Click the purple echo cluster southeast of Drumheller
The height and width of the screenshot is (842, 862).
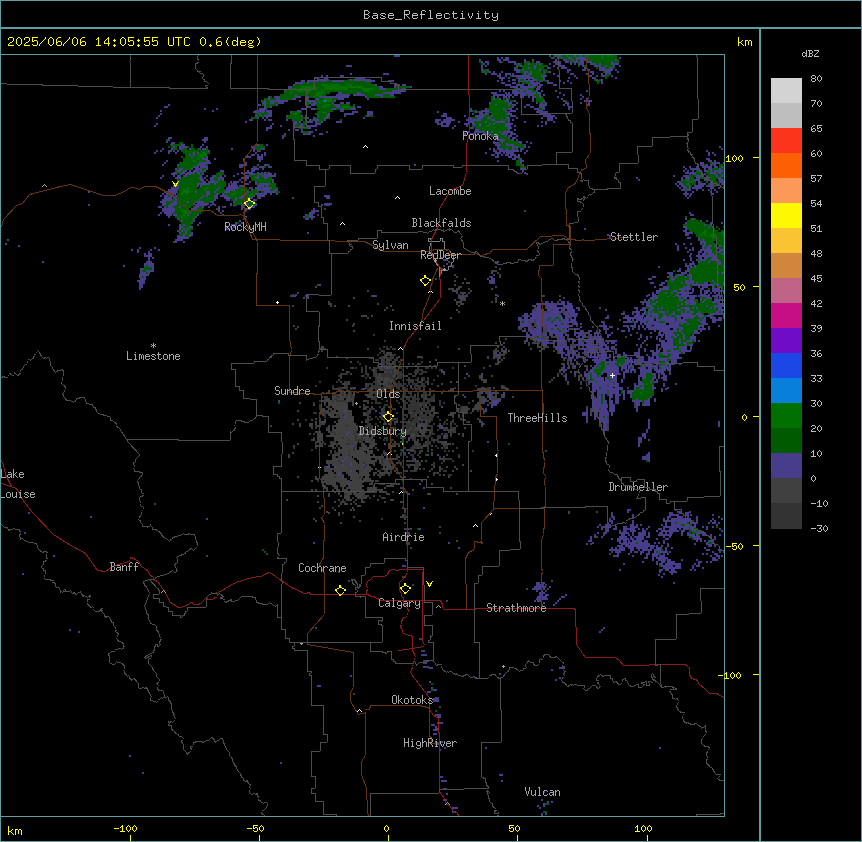pos(654,541)
